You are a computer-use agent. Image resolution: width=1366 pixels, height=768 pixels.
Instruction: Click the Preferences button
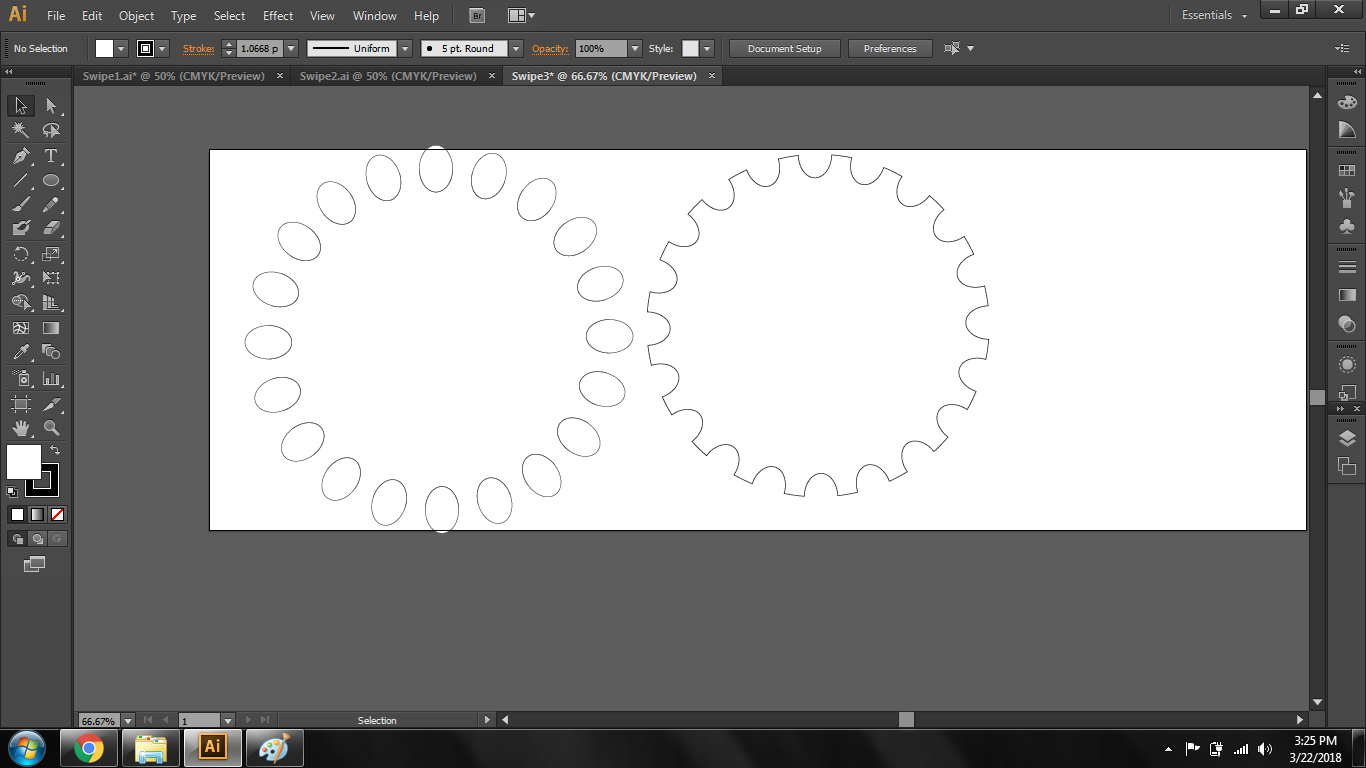pyautogui.click(x=889, y=49)
